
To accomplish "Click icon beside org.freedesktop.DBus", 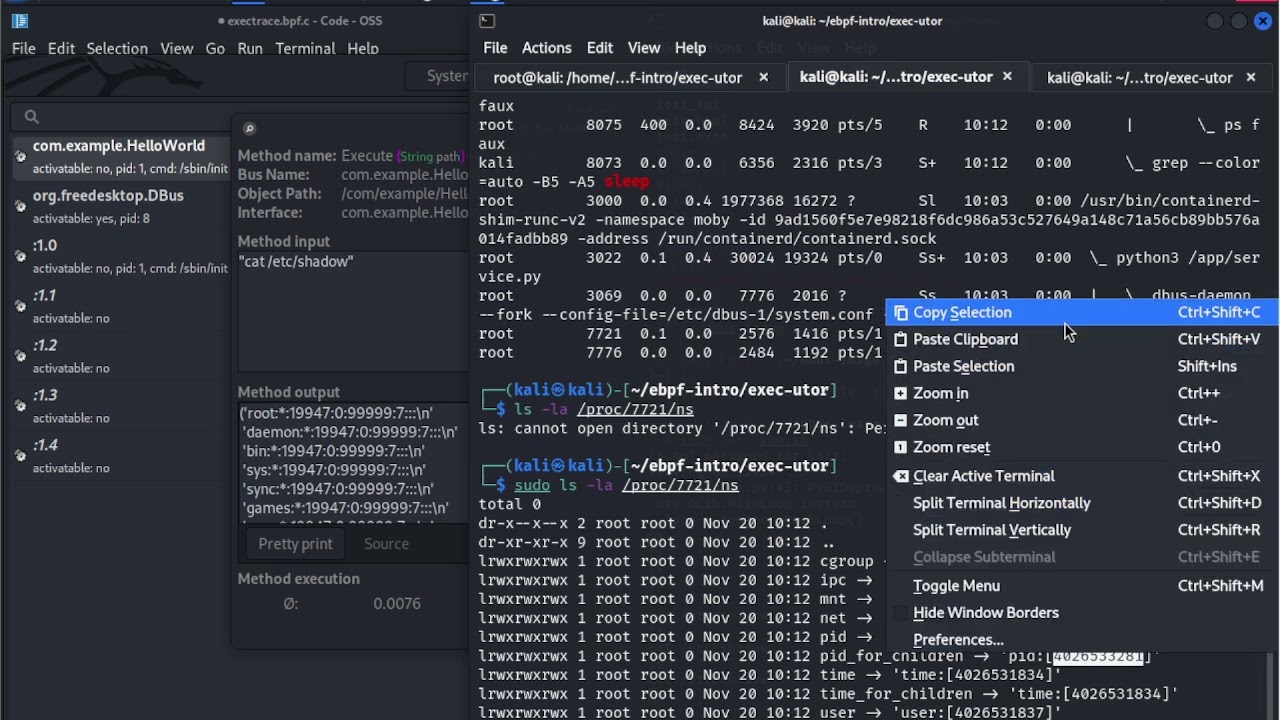I will pyautogui.click(x=20, y=206).
